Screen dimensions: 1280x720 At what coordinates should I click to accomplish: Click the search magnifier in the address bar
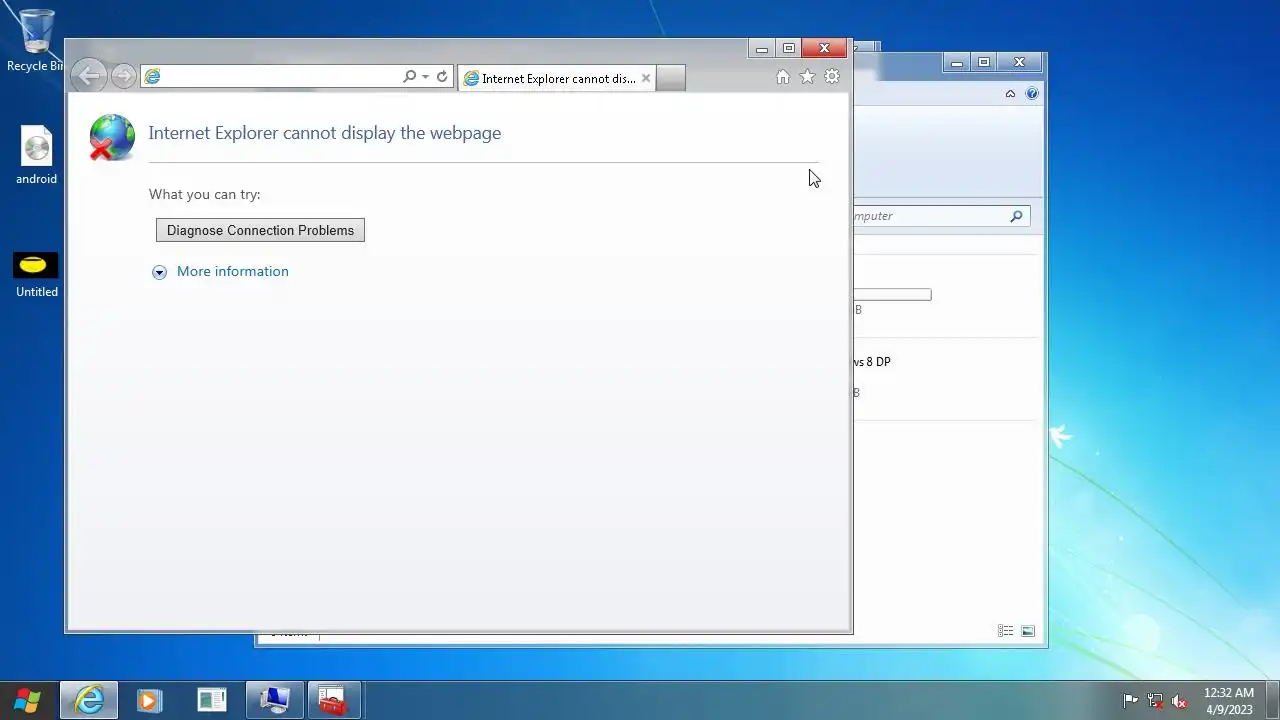(x=409, y=77)
